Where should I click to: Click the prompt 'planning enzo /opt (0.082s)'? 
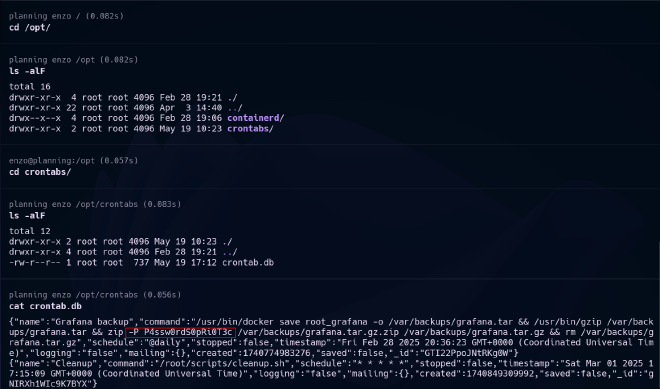tap(73, 60)
